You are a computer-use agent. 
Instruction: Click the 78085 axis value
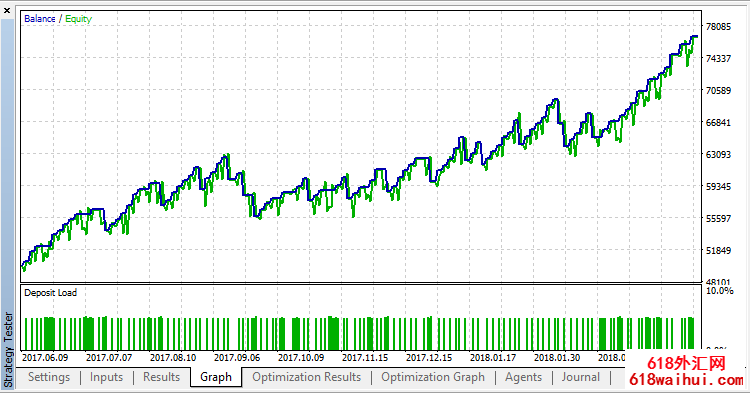pyautogui.click(x=718, y=26)
